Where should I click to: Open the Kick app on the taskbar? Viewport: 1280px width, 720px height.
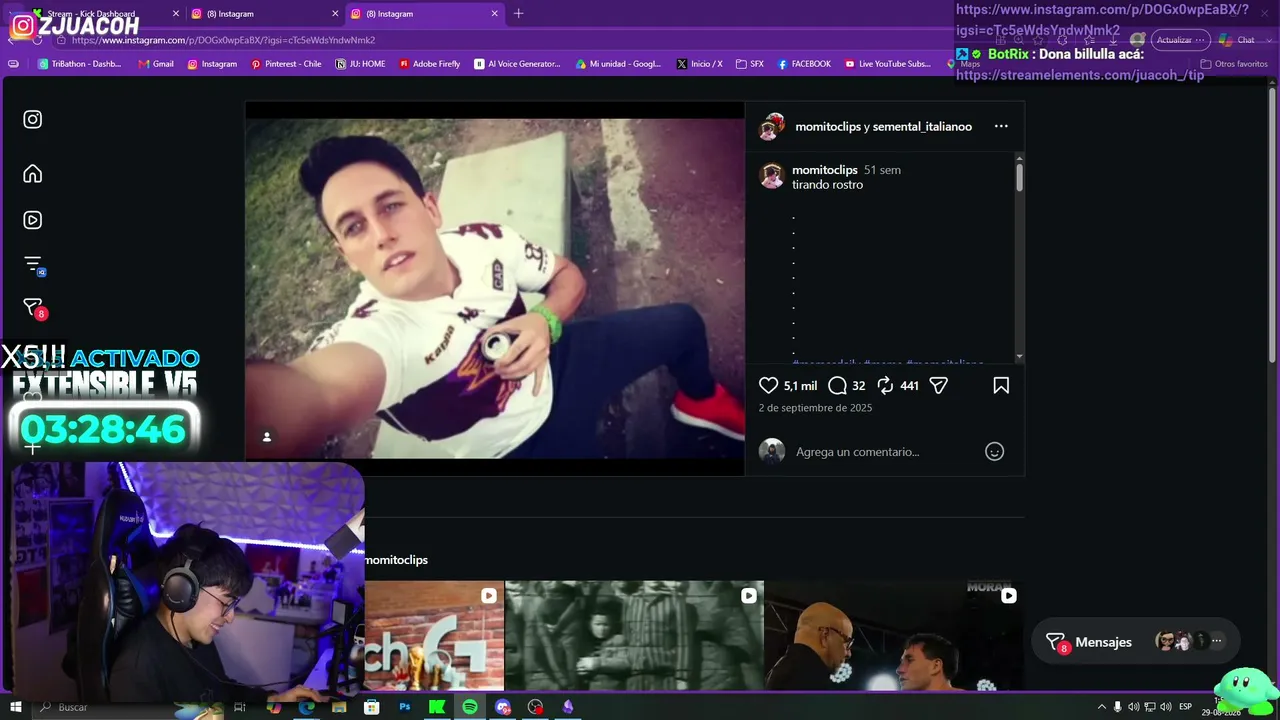(437, 707)
